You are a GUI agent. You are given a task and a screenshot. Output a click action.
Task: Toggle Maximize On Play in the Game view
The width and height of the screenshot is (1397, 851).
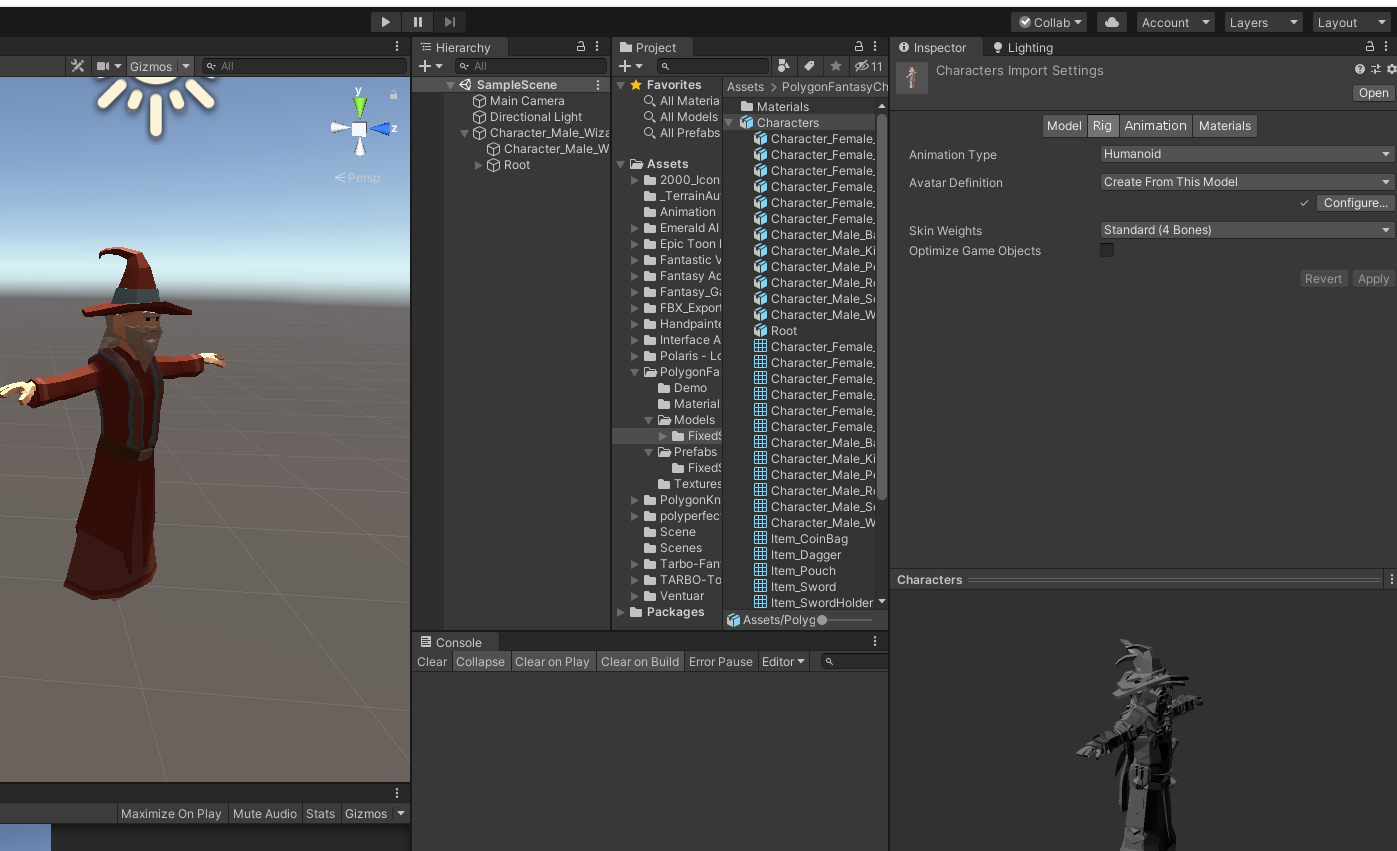click(x=171, y=813)
